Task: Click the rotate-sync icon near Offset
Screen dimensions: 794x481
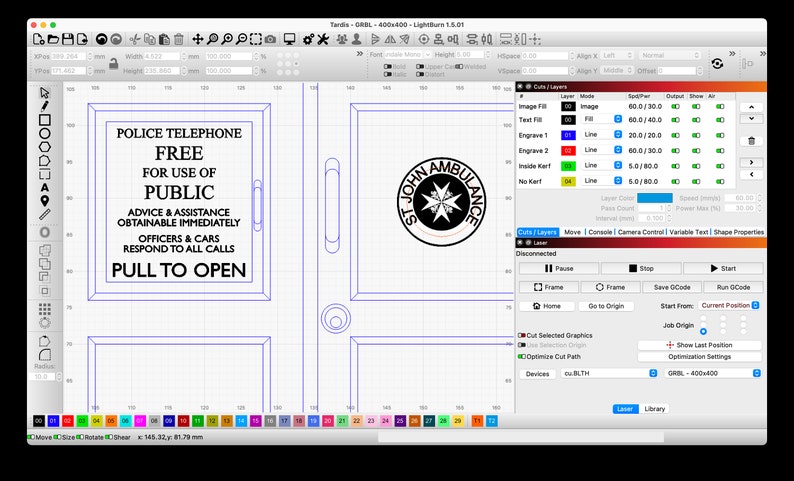Action: coord(717,64)
